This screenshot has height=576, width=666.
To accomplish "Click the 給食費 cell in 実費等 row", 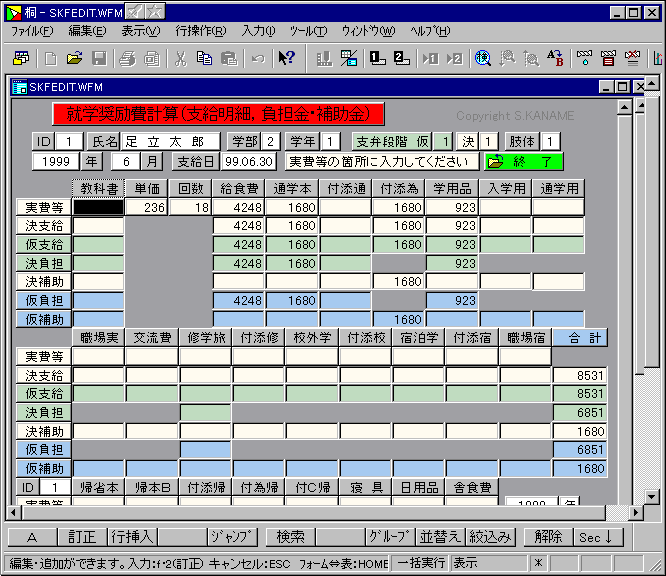I will click(x=239, y=207).
